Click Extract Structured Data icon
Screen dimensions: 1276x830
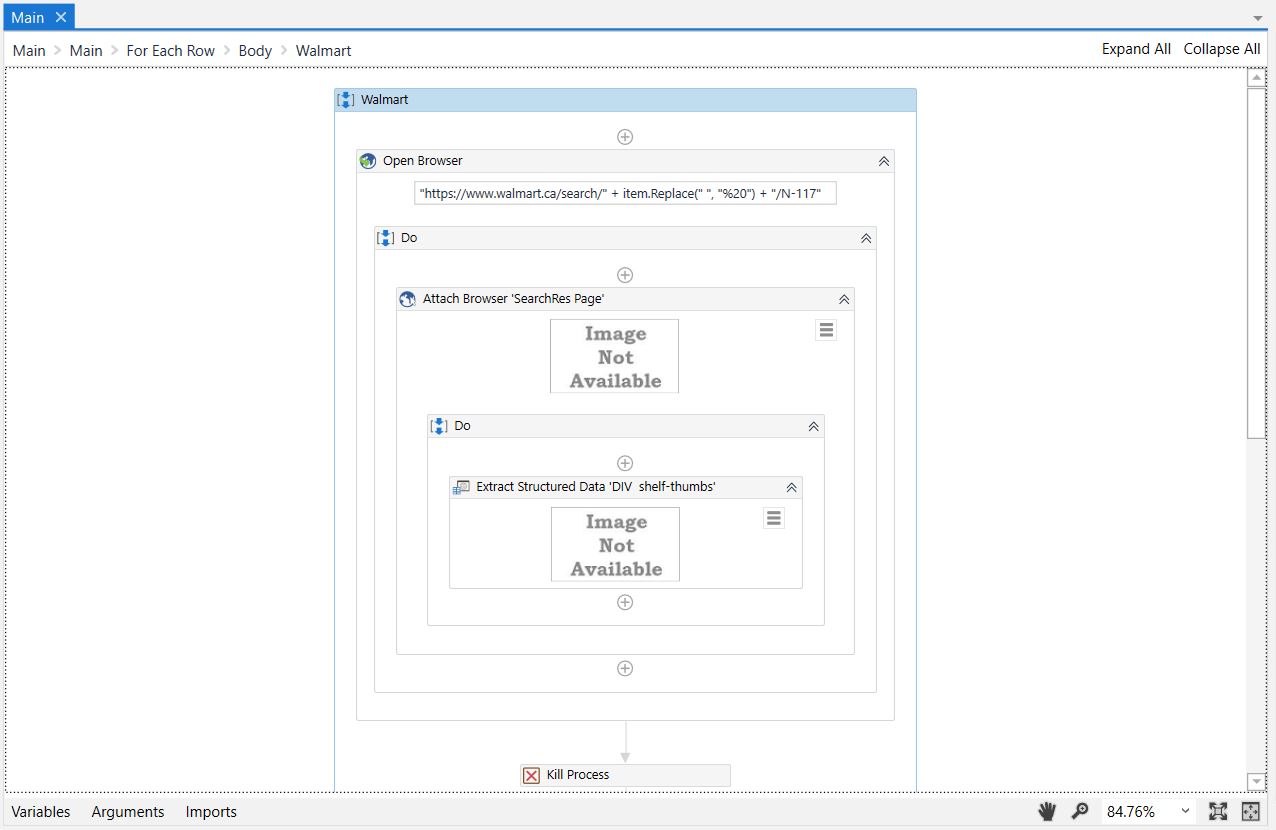(x=461, y=487)
